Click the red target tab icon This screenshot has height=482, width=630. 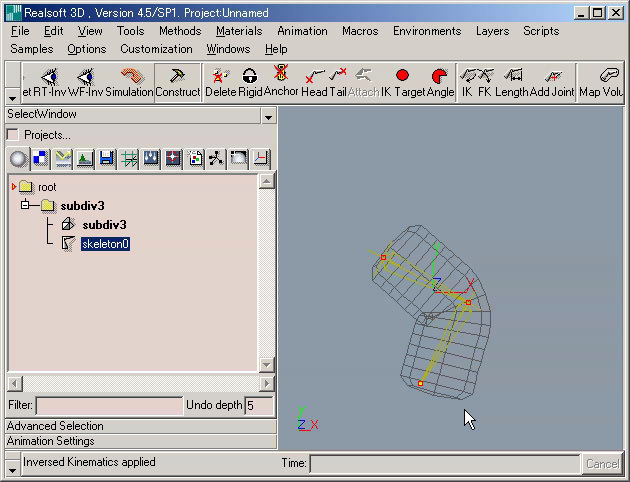click(x=173, y=159)
